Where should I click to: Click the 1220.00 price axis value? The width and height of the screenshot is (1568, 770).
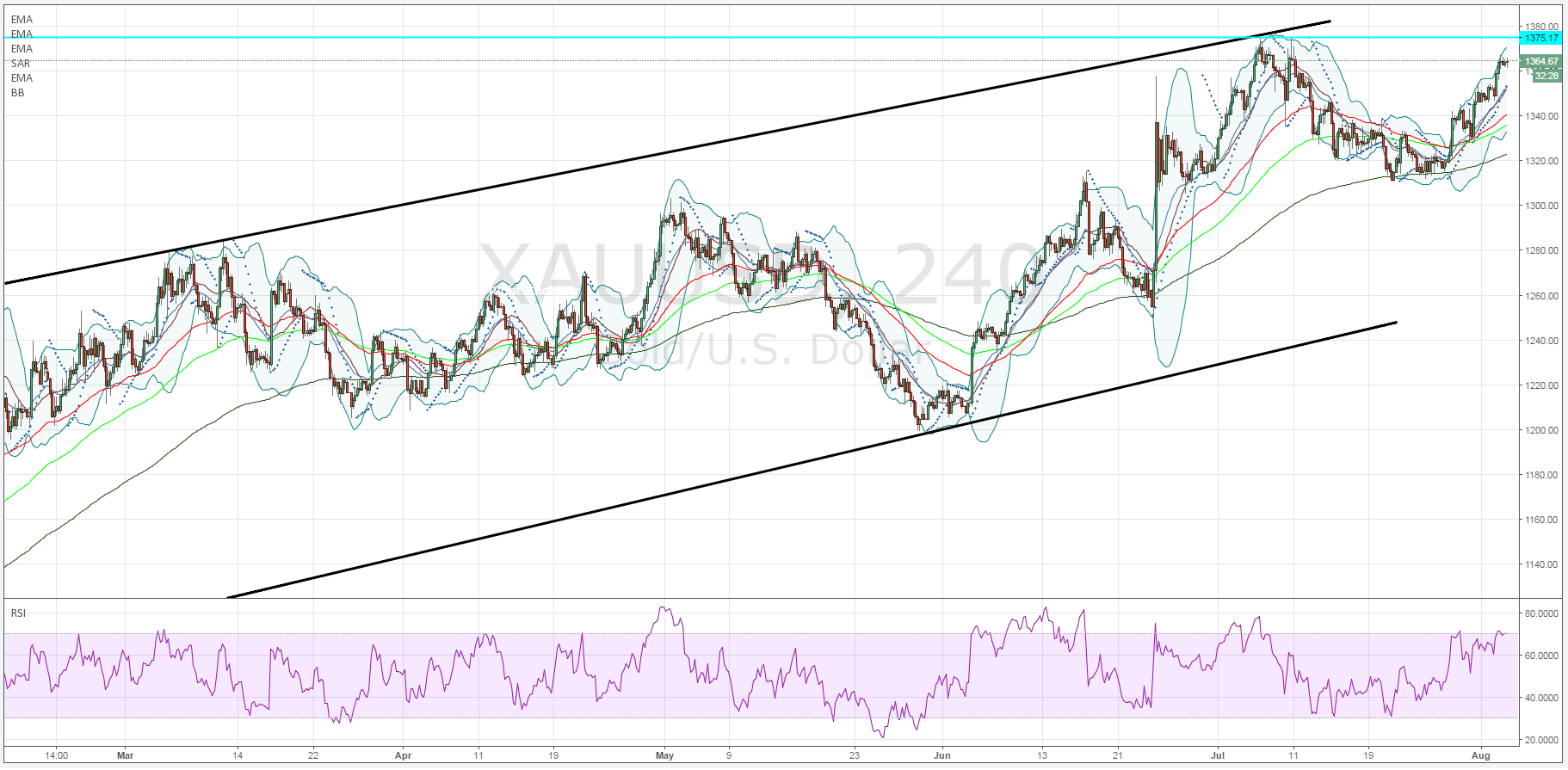coord(1542,385)
